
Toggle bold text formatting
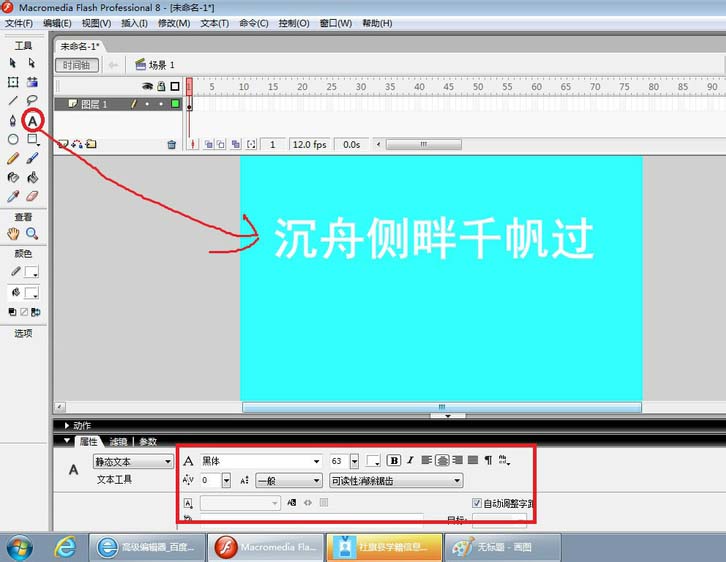pos(394,461)
